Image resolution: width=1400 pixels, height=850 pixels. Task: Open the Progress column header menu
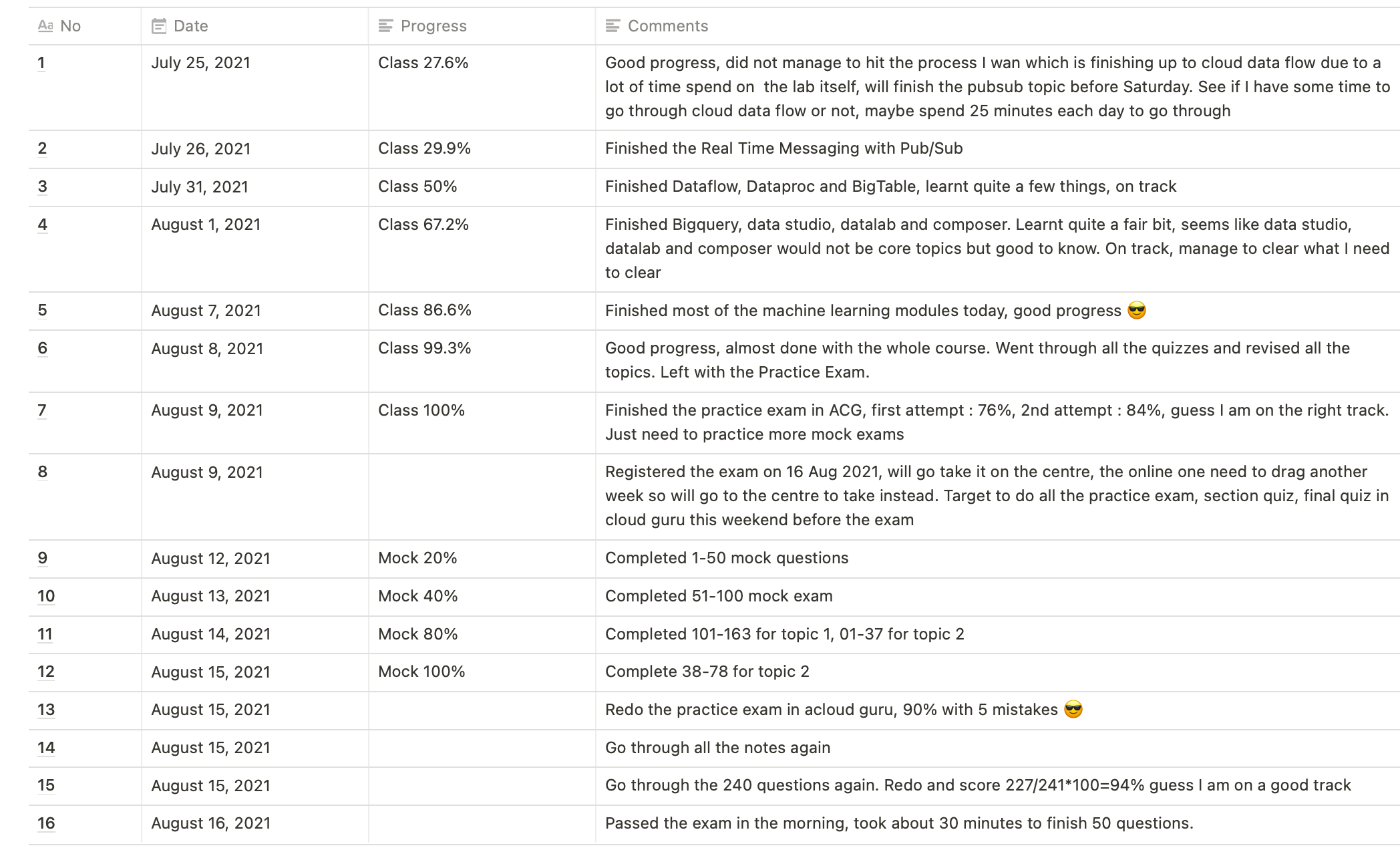[x=433, y=26]
